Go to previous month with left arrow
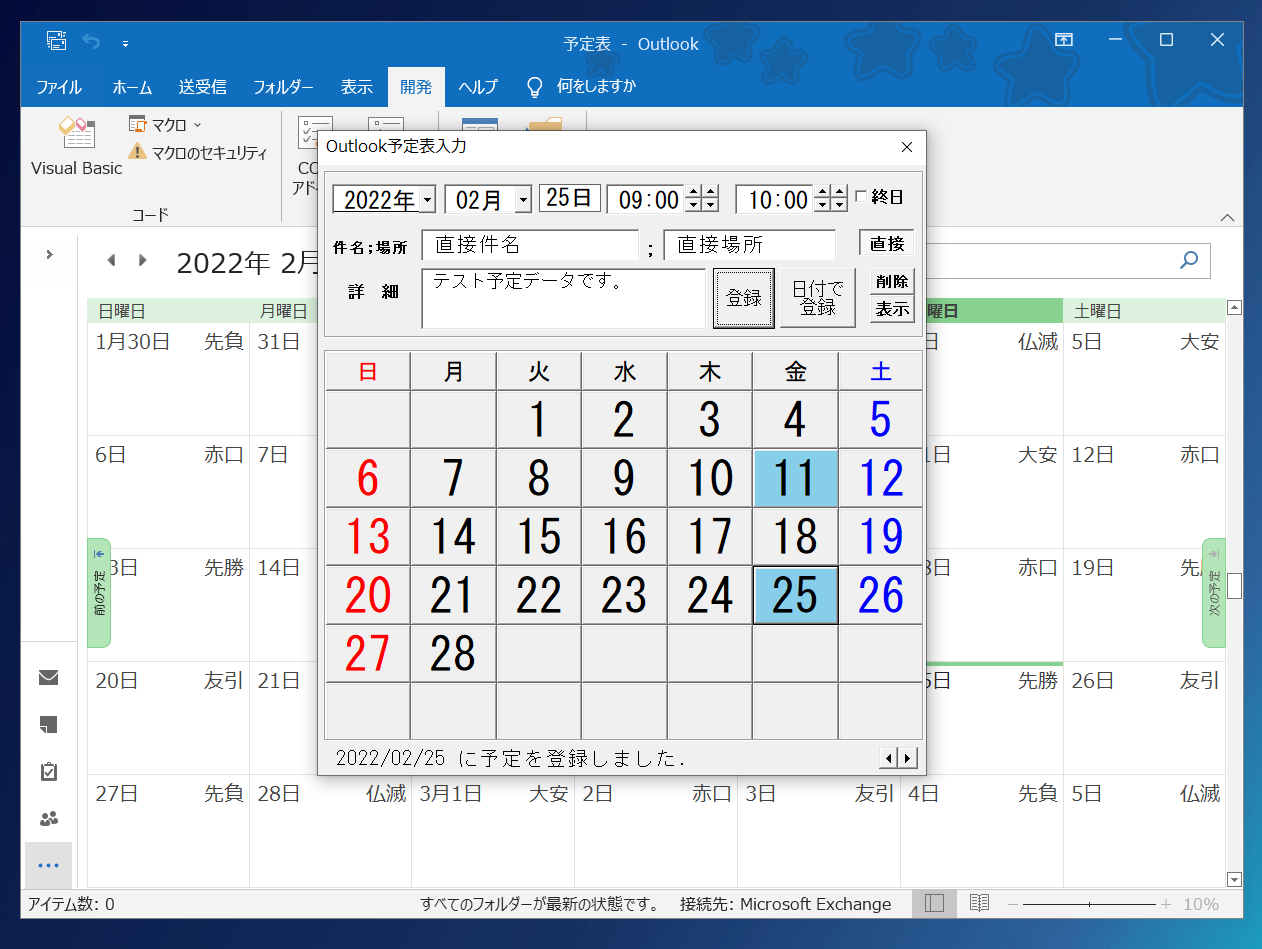 coord(111,260)
